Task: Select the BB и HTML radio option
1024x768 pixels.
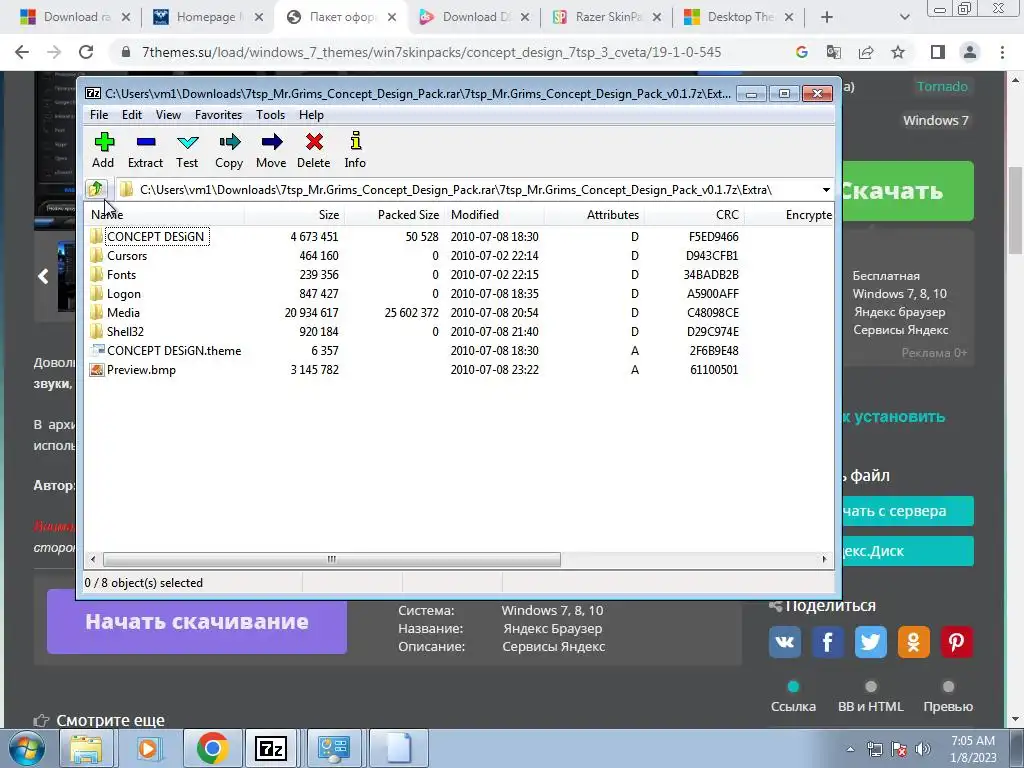Action: 871,686
